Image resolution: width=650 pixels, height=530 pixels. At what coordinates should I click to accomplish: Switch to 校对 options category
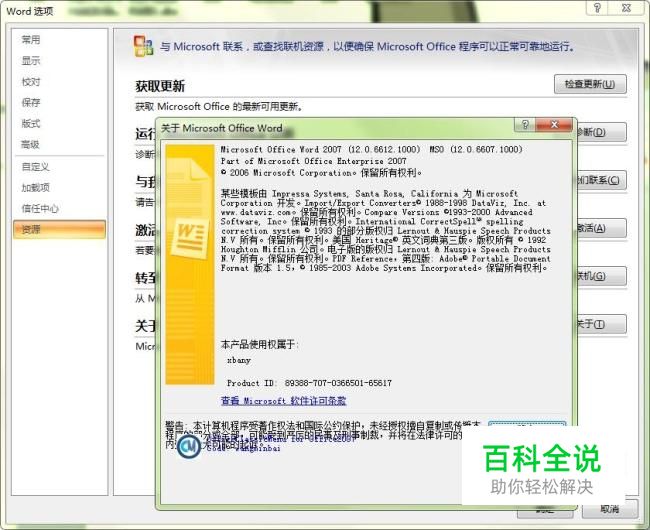click(31, 82)
